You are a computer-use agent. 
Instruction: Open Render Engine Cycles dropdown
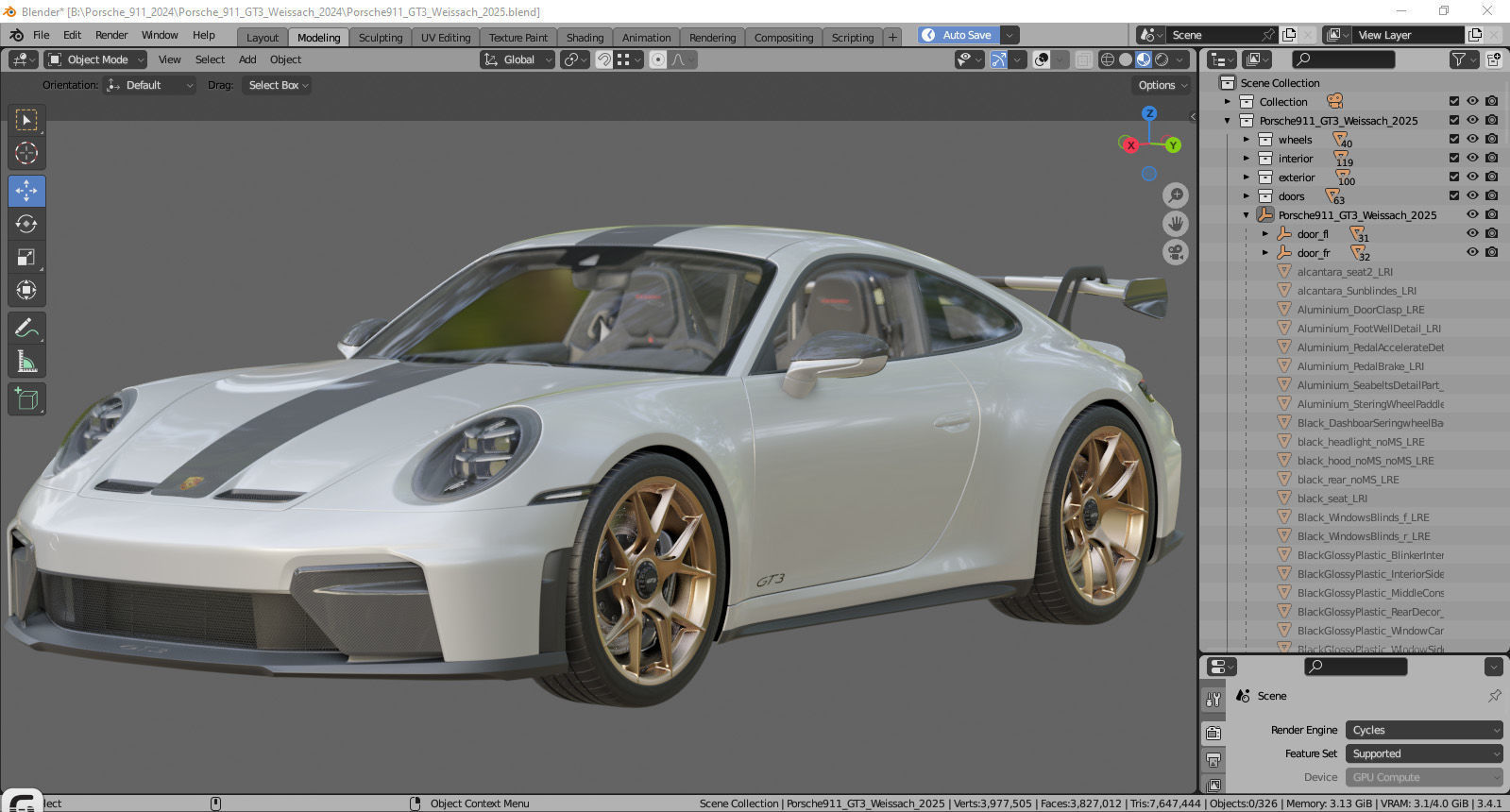pyautogui.click(x=1424, y=730)
